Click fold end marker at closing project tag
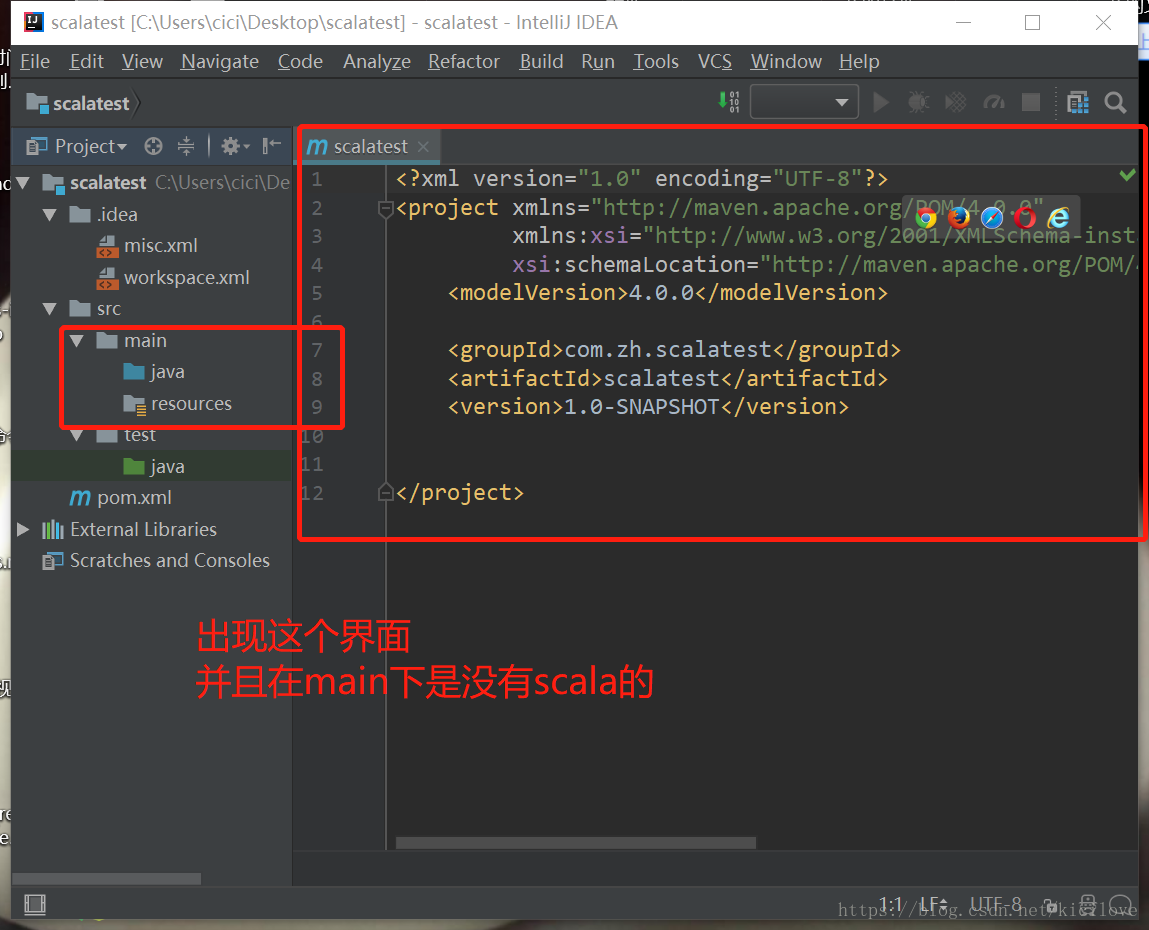This screenshot has height=930, width=1149. [x=385, y=492]
